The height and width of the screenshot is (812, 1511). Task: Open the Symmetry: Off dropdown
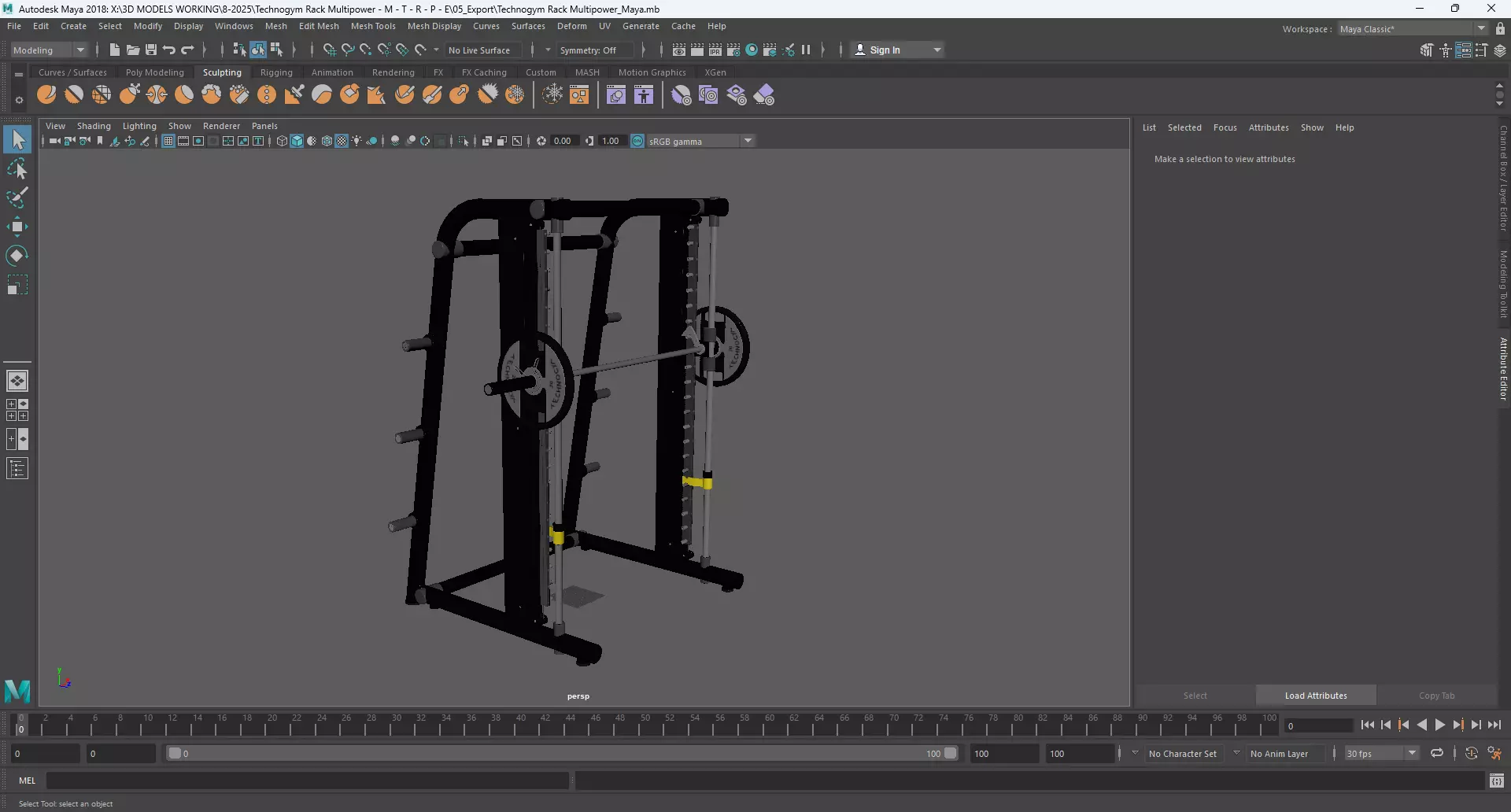coord(594,50)
